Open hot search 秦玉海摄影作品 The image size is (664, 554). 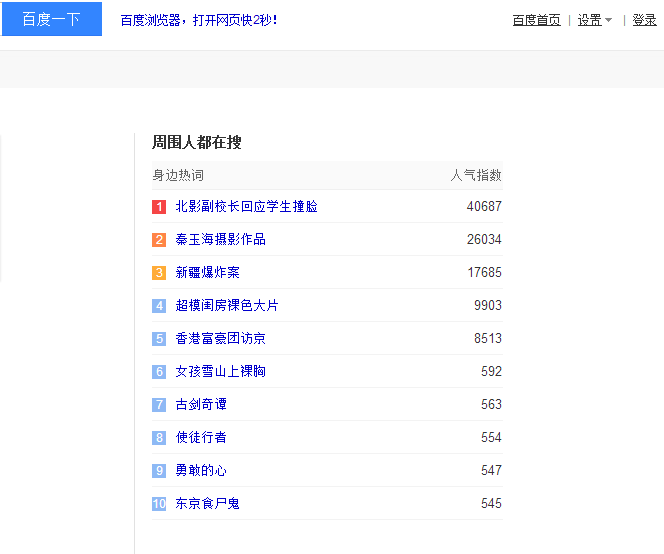click(x=221, y=239)
